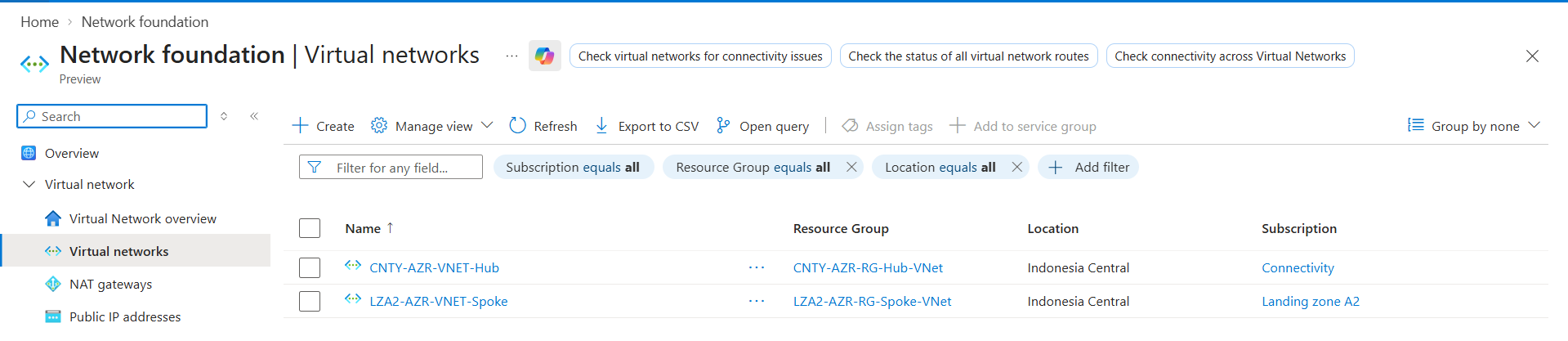Open Manage view gear menu

[431, 126]
